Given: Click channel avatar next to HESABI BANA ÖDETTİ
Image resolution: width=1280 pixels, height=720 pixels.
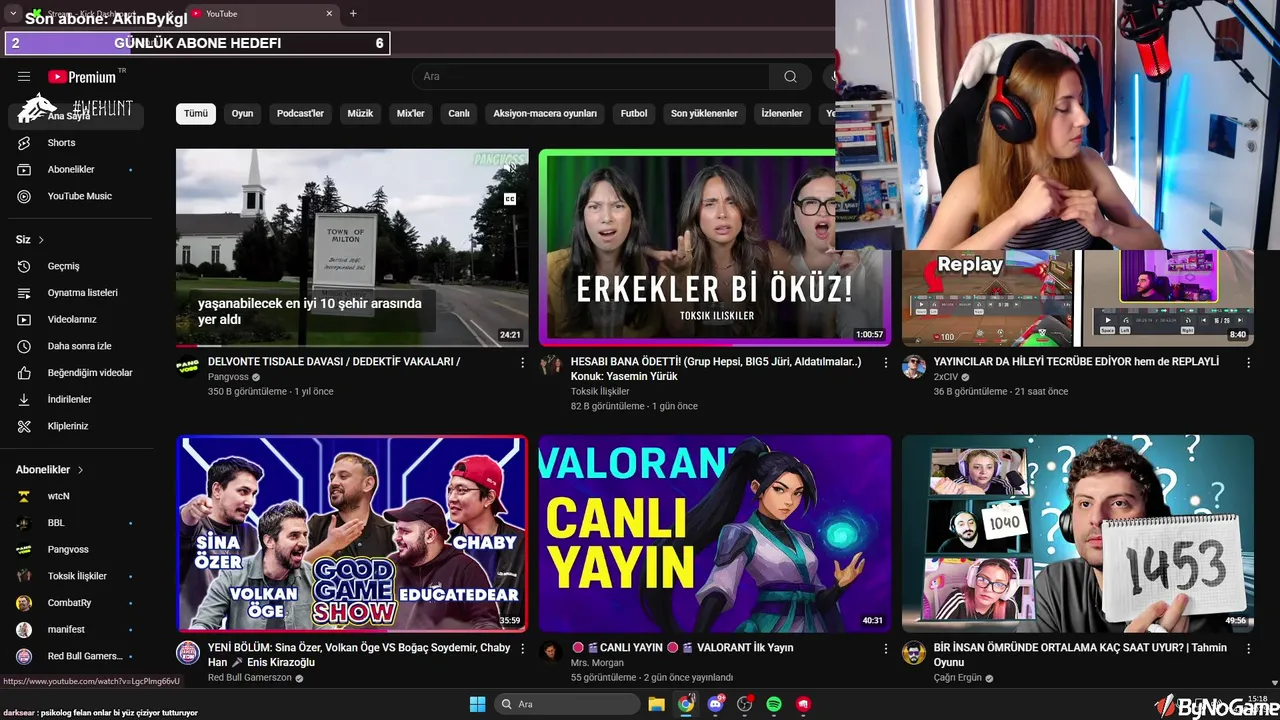Looking at the screenshot, I should pos(551,365).
